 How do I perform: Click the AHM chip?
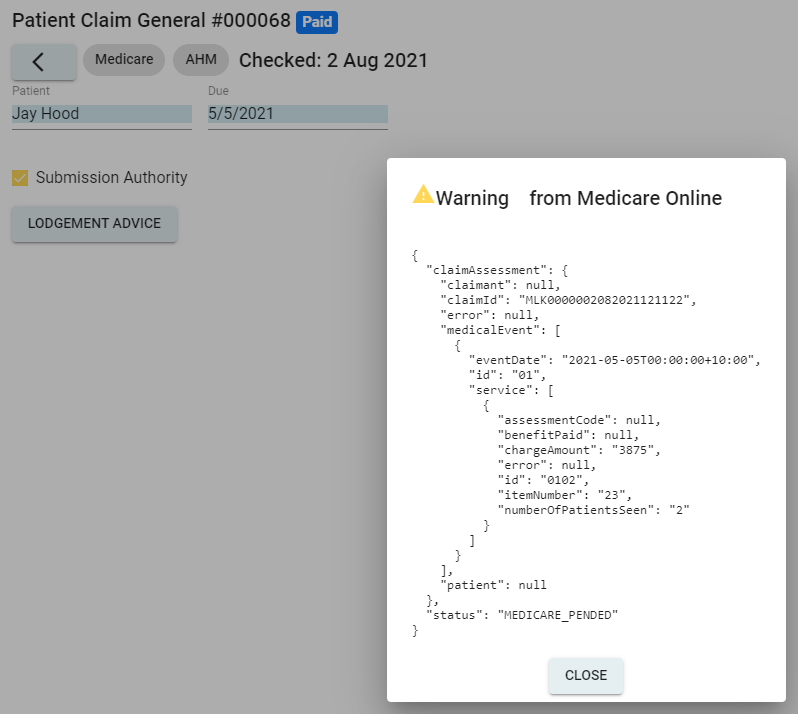click(201, 60)
